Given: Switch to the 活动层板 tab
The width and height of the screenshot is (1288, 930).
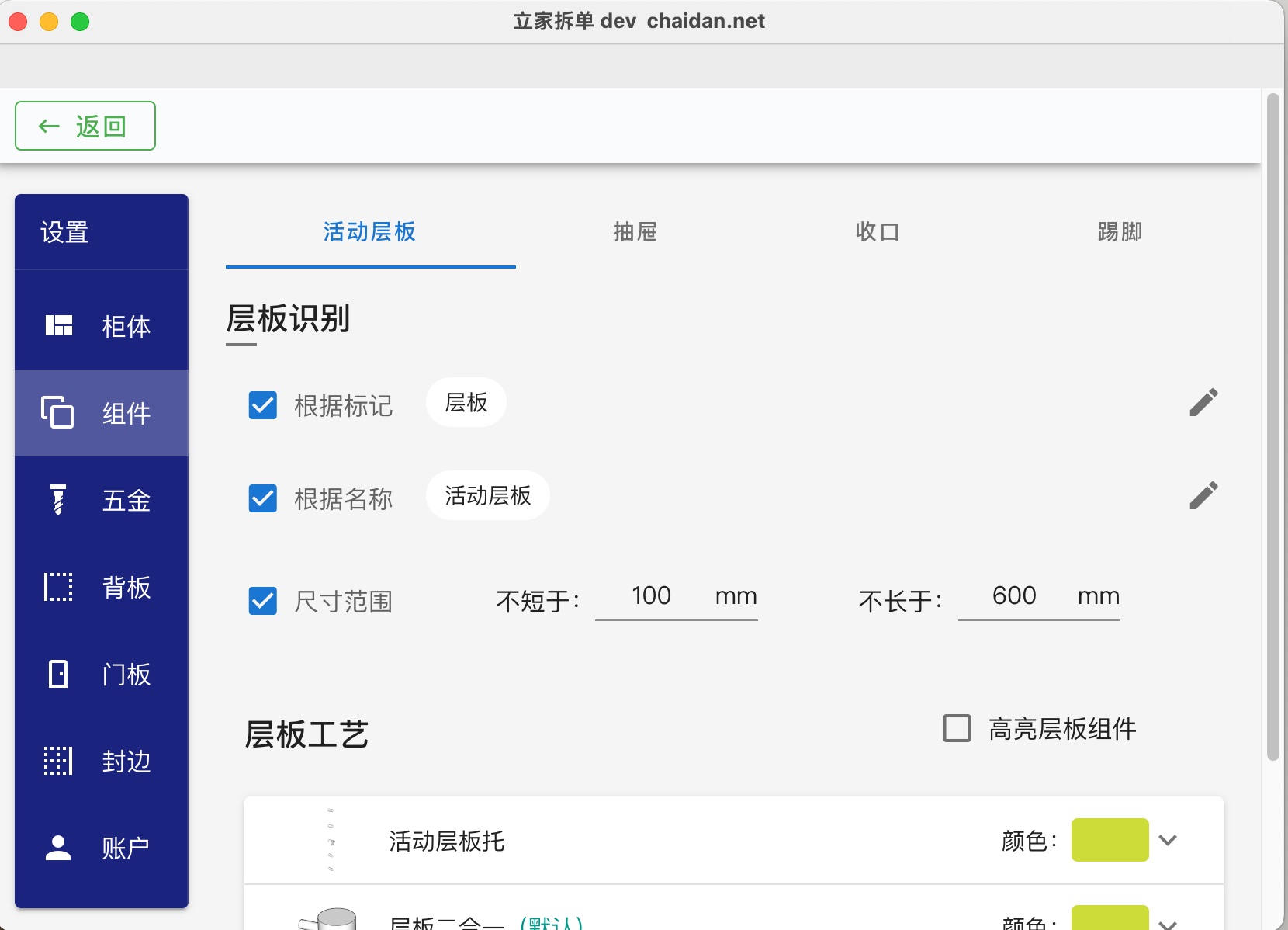Looking at the screenshot, I should pyautogui.click(x=370, y=231).
